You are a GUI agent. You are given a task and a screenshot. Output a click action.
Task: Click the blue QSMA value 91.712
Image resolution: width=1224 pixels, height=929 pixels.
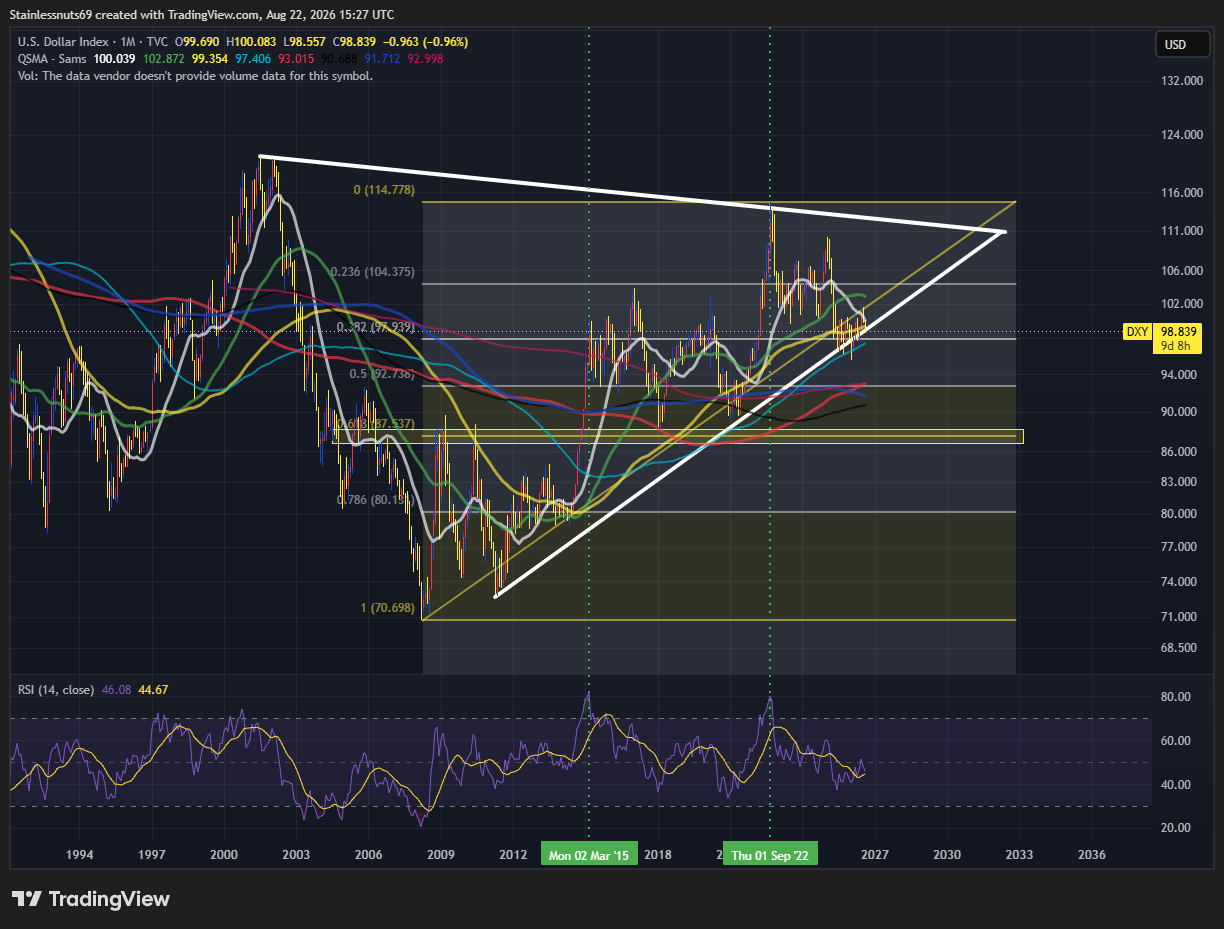(382, 59)
